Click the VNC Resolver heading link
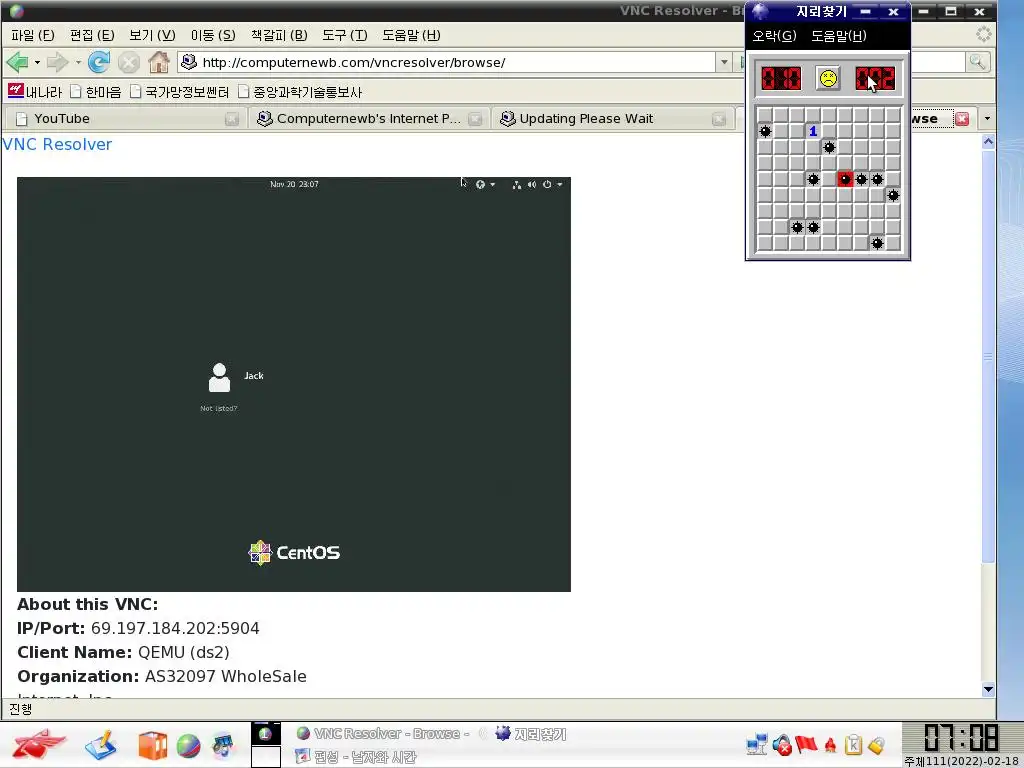 click(57, 144)
